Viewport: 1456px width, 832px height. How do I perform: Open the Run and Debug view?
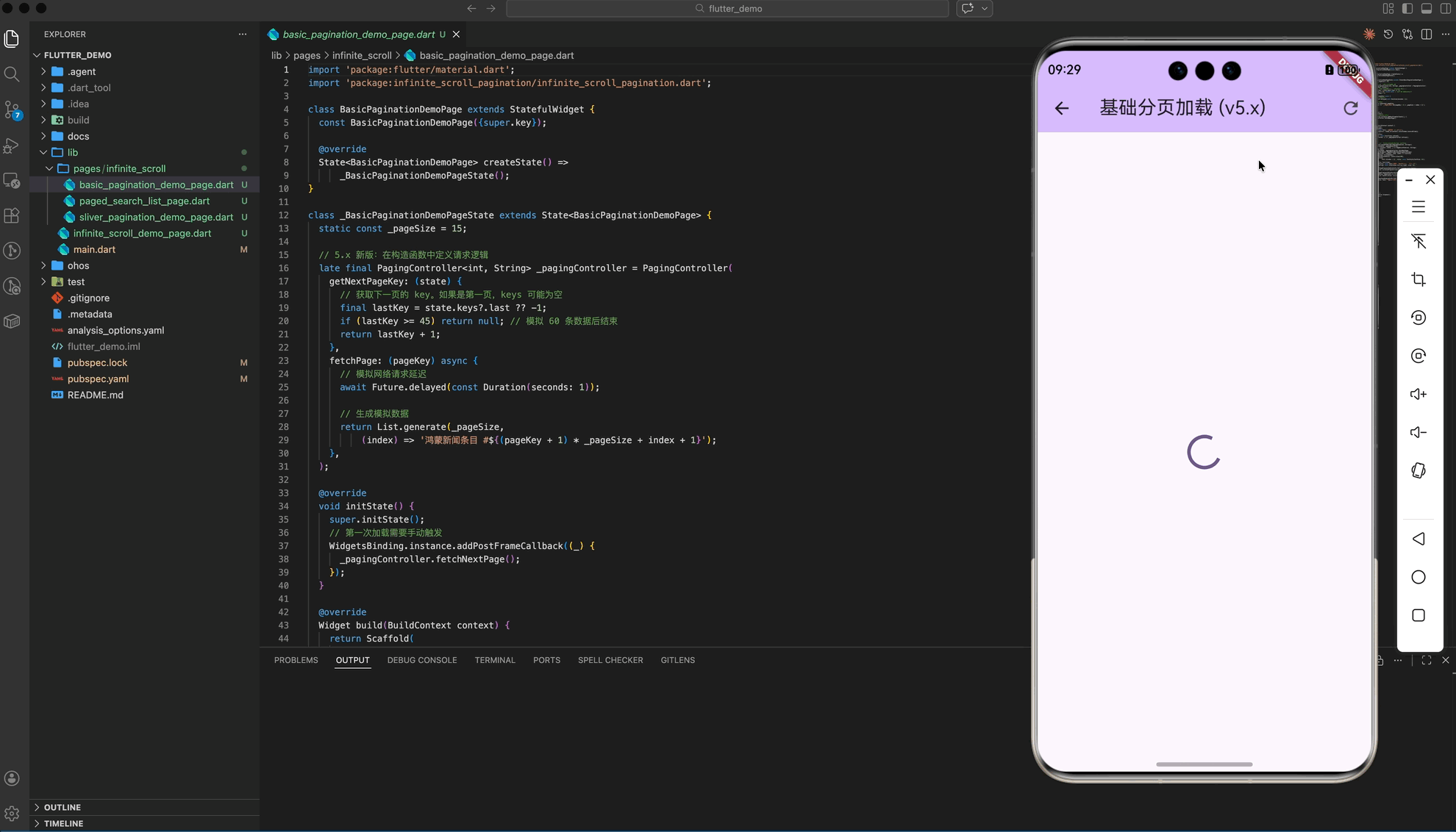(12, 146)
